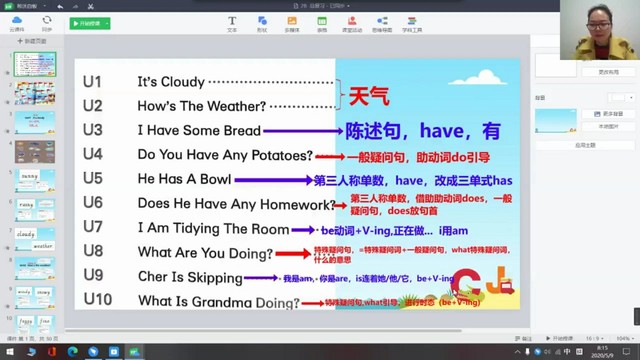Click the Sync (同步) icon
This screenshot has height=360, width=640.
(x=47, y=24)
